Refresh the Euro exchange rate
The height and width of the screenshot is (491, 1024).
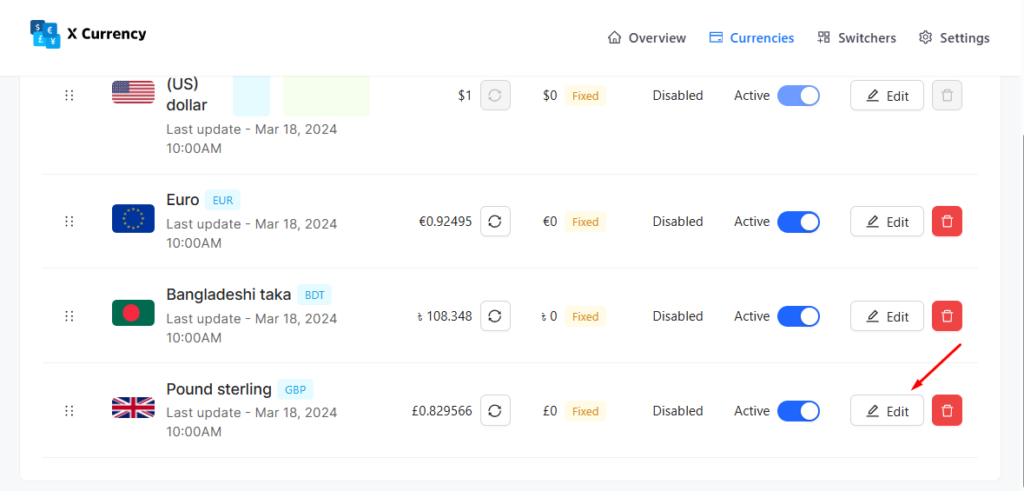(x=495, y=221)
